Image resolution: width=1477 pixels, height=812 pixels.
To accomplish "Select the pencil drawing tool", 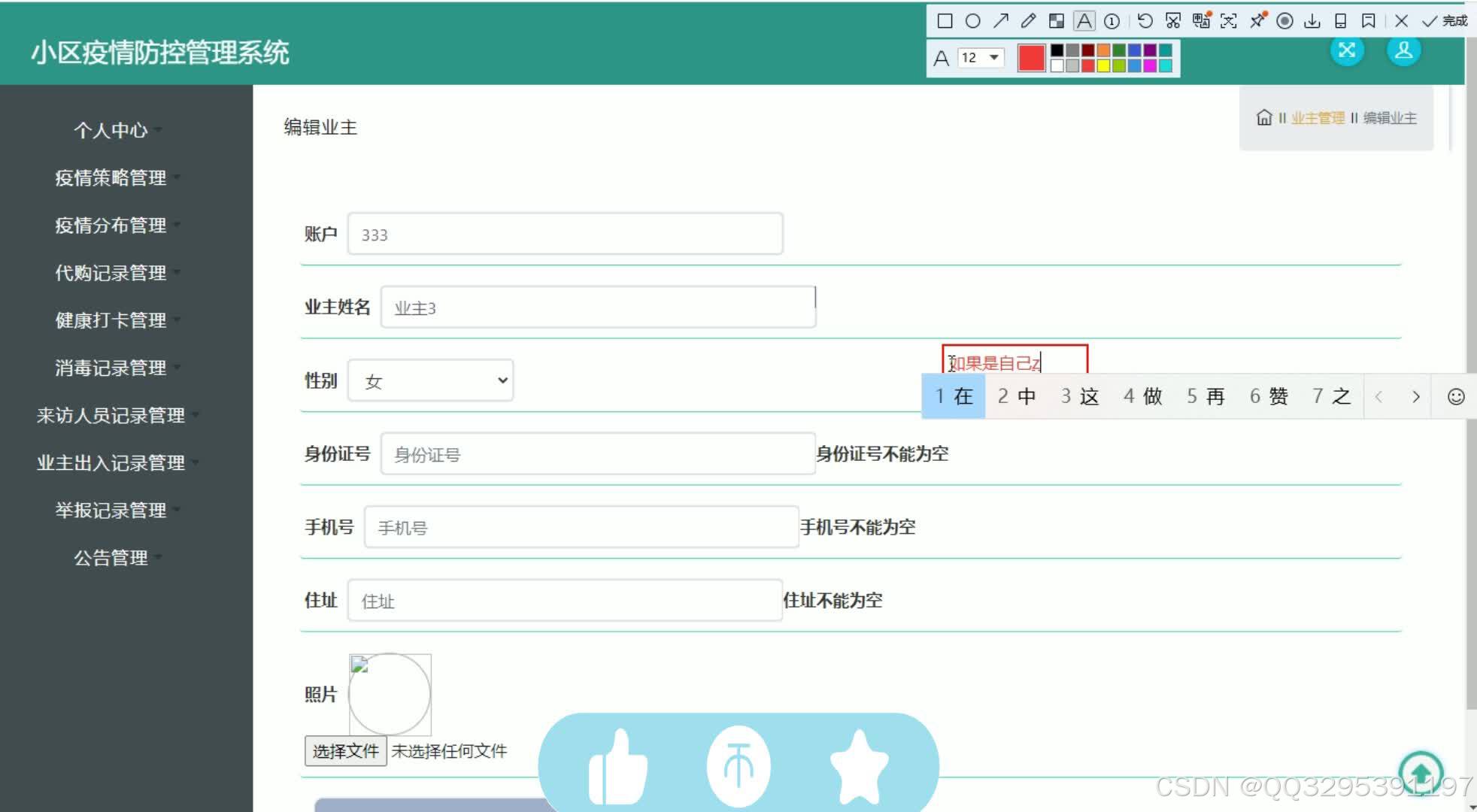I will click(1028, 21).
